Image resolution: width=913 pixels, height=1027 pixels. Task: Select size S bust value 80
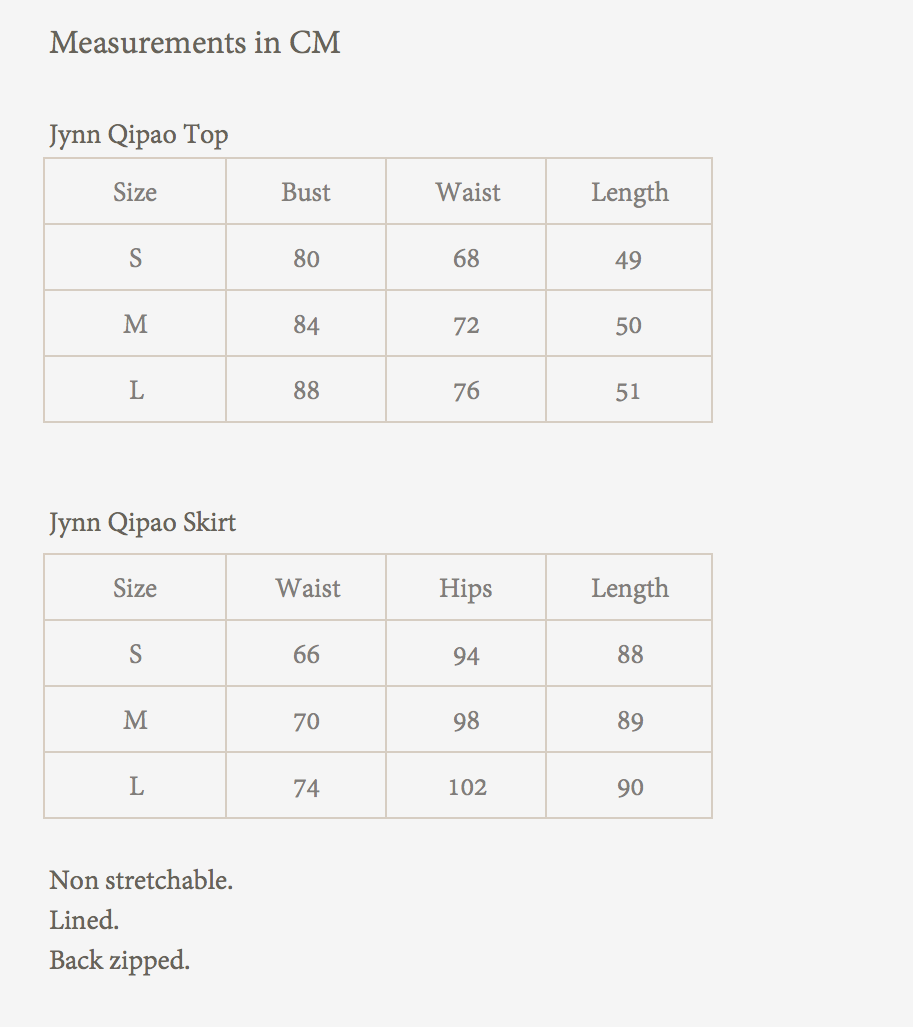306,259
